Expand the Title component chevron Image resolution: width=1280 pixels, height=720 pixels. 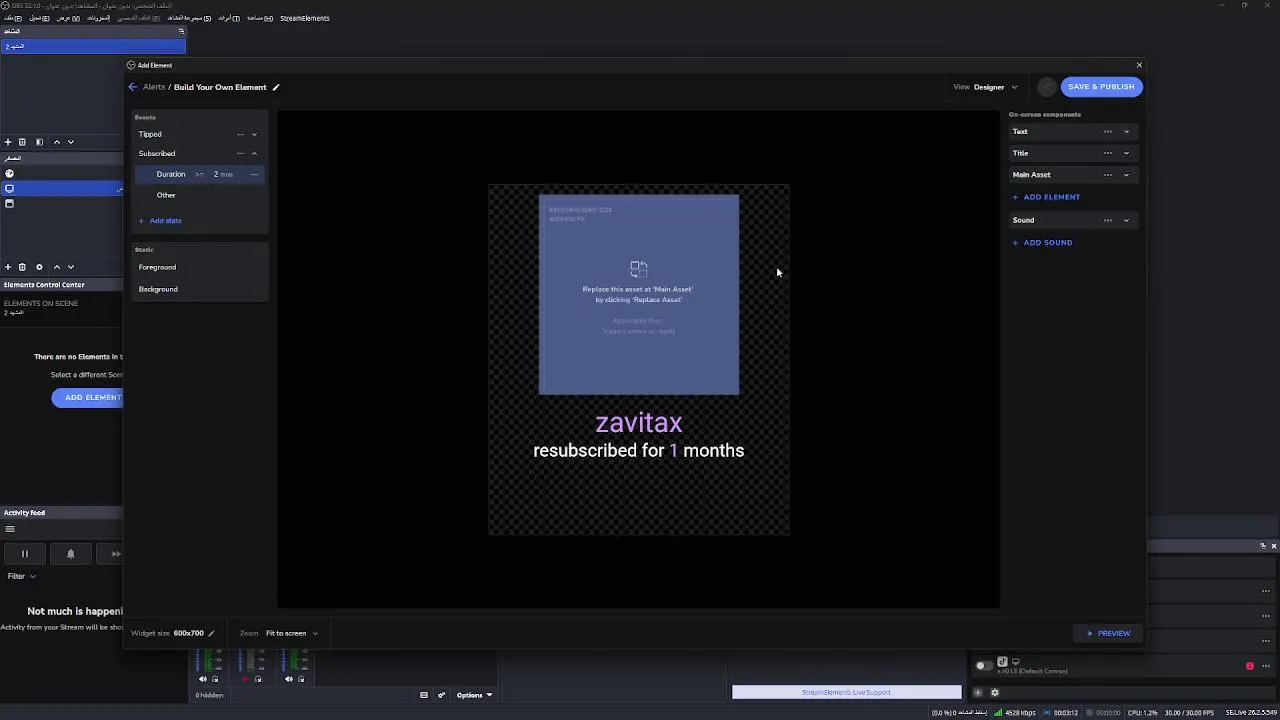(1126, 153)
